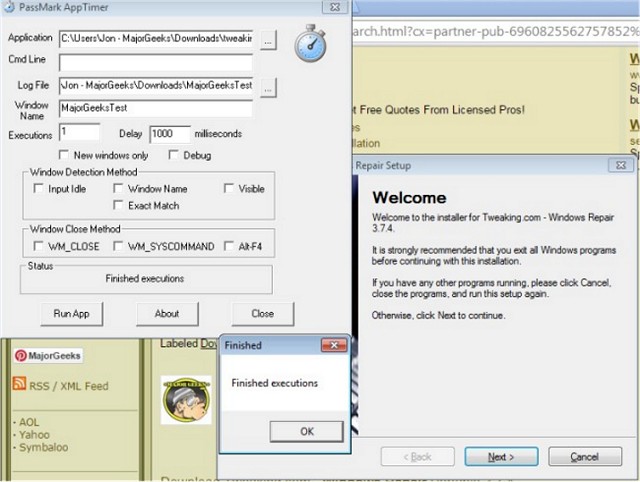Click the PassMark AppTimer title bar icon

coord(9,7)
